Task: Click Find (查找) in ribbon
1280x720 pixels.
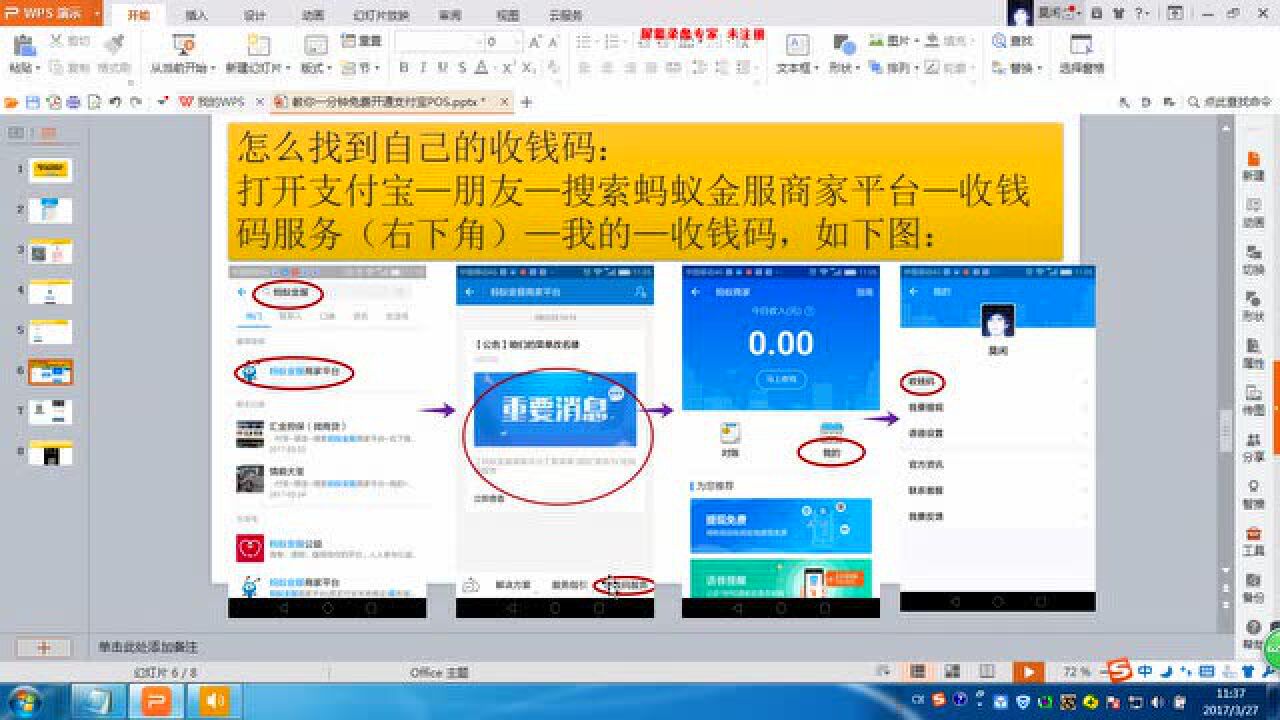Action: coord(1013,41)
